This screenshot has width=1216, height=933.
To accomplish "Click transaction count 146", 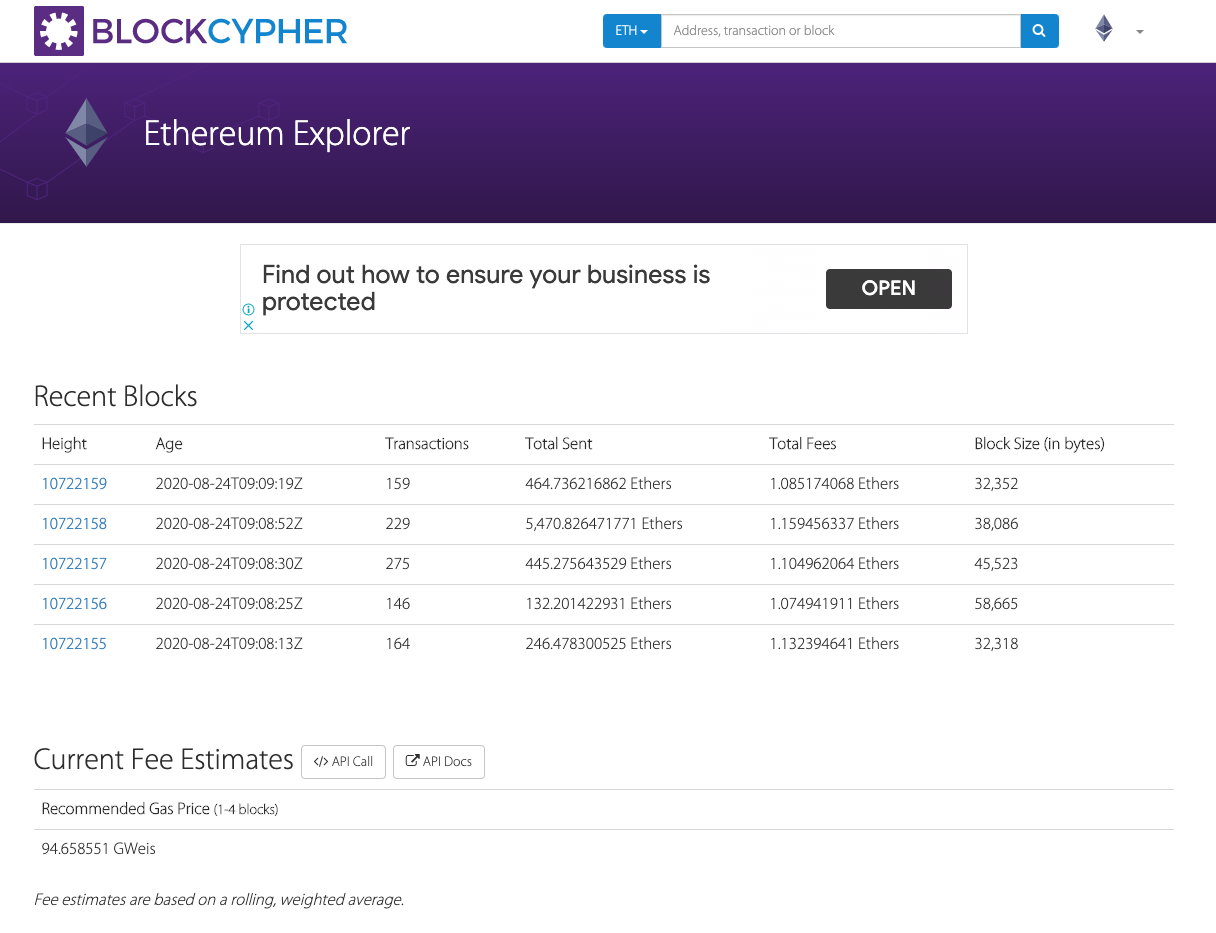I will pos(398,604).
